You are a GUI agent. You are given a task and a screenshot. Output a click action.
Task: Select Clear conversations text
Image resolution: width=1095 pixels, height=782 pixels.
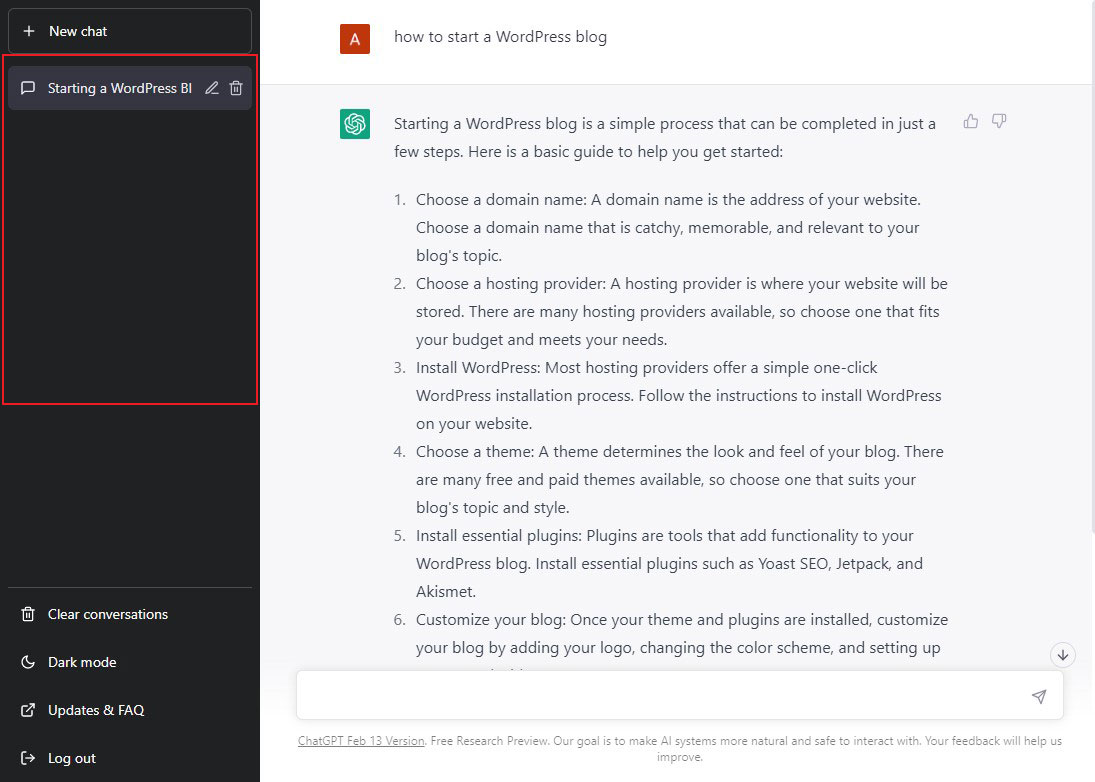(108, 614)
